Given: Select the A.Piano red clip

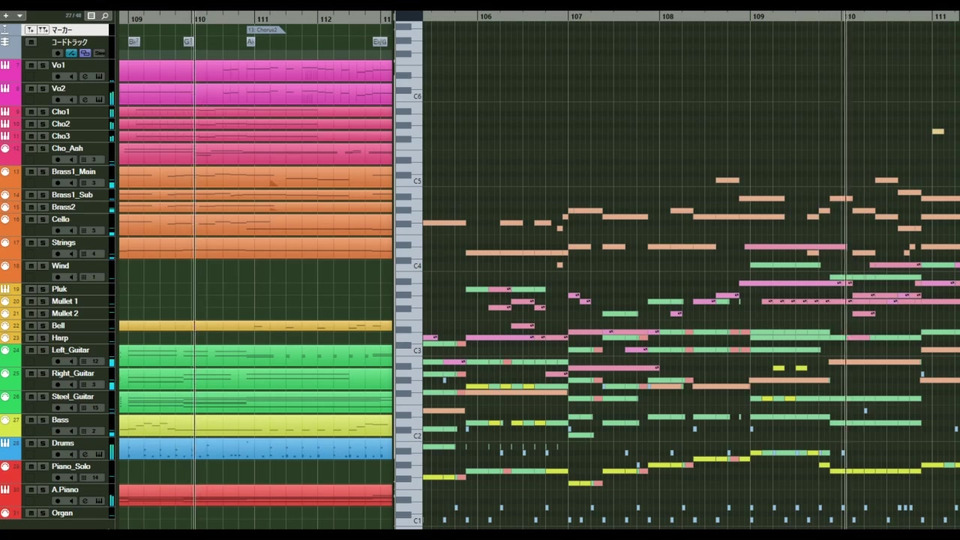Looking at the screenshot, I should pos(255,495).
